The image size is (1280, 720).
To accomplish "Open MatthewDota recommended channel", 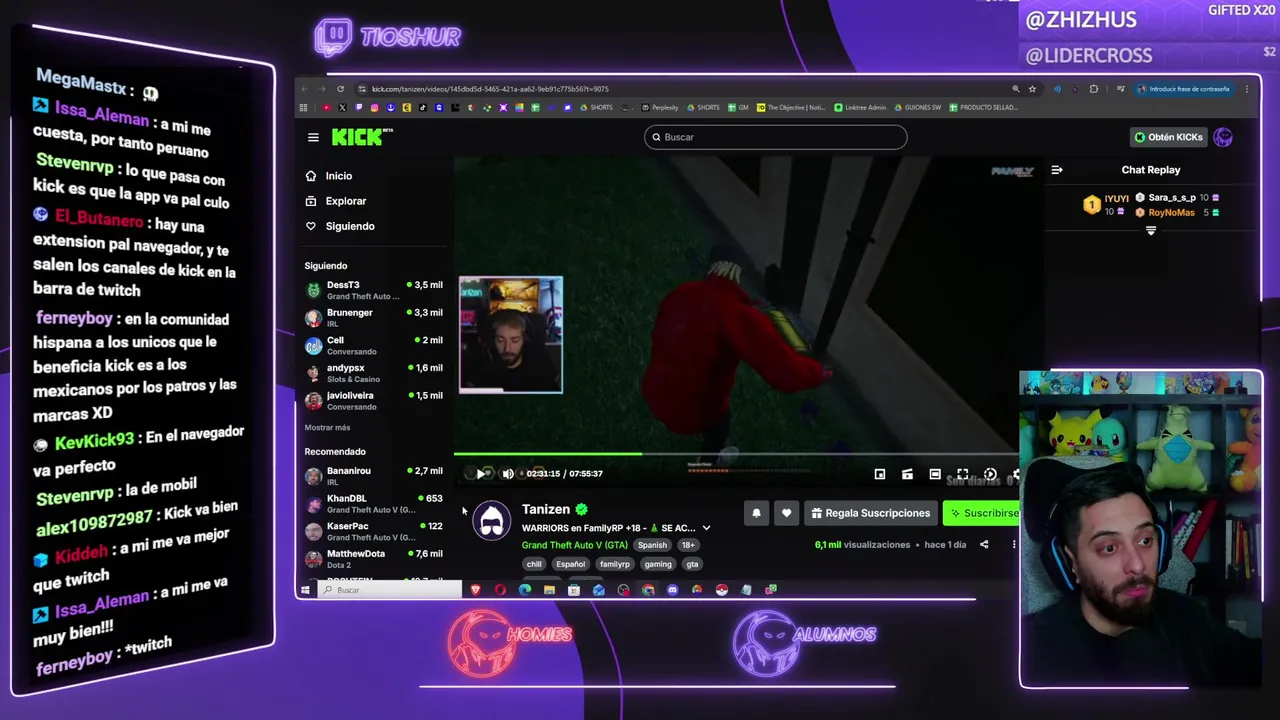I will (374, 559).
